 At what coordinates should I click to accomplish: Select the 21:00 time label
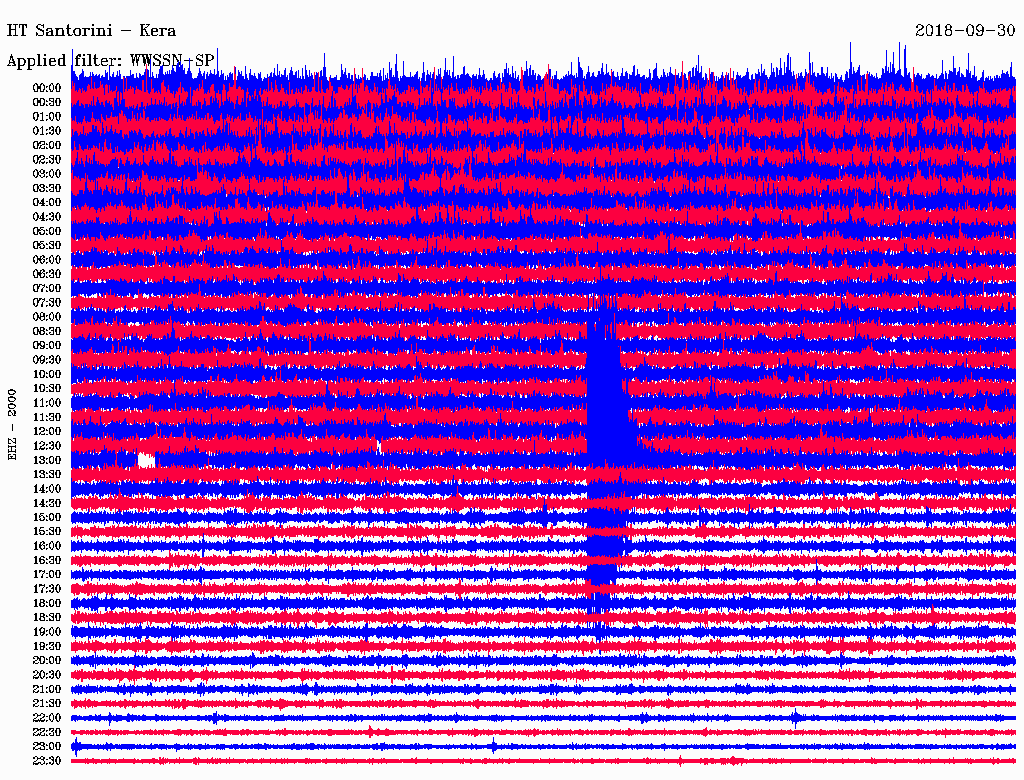[47, 690]
